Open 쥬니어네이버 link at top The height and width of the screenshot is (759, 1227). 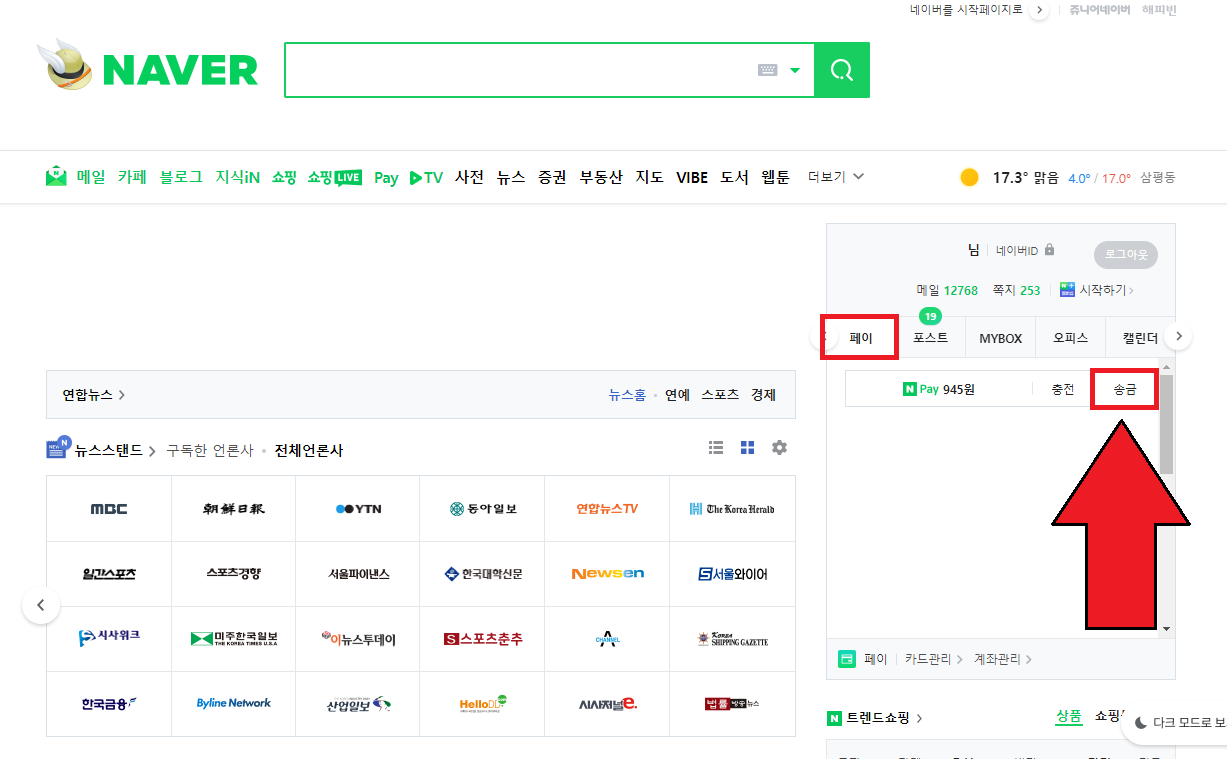coord(1099,10)
